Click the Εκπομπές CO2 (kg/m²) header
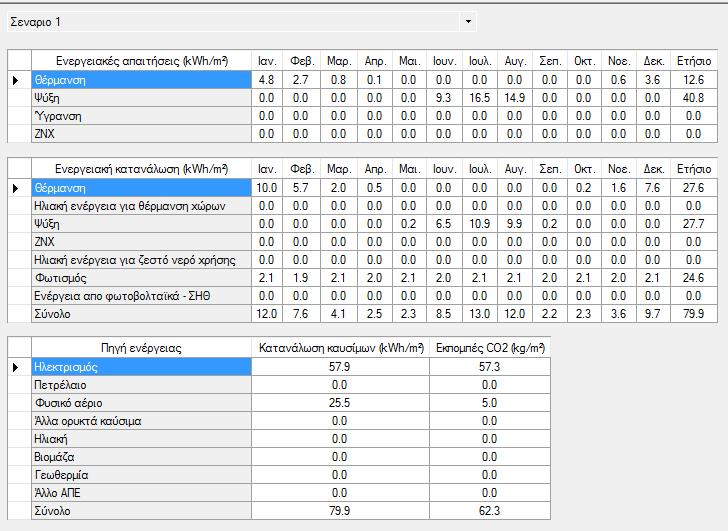Image resolution: width=728 pixels, height=531 pixels. (x=490, y=348)
